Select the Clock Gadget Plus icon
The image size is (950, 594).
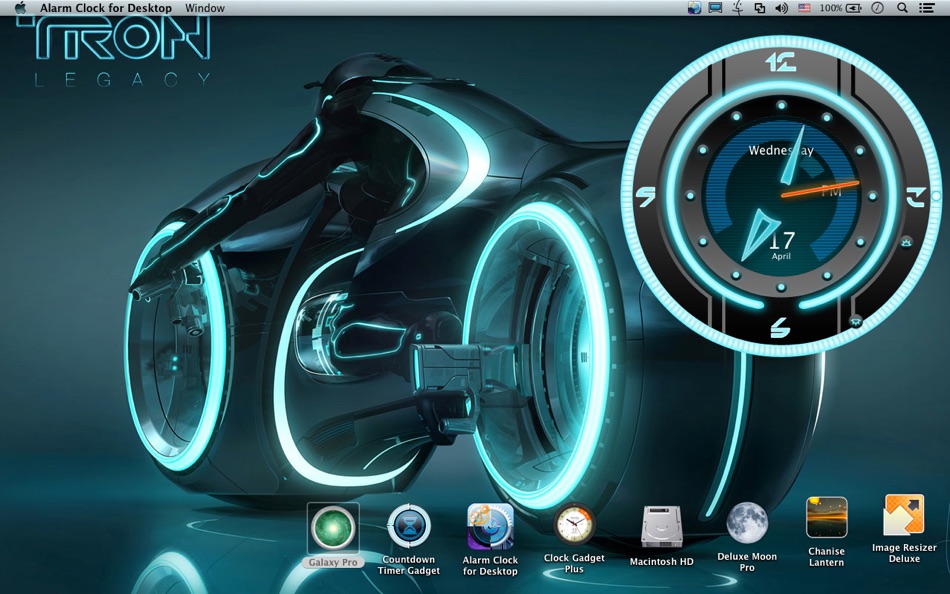point(574,526)
